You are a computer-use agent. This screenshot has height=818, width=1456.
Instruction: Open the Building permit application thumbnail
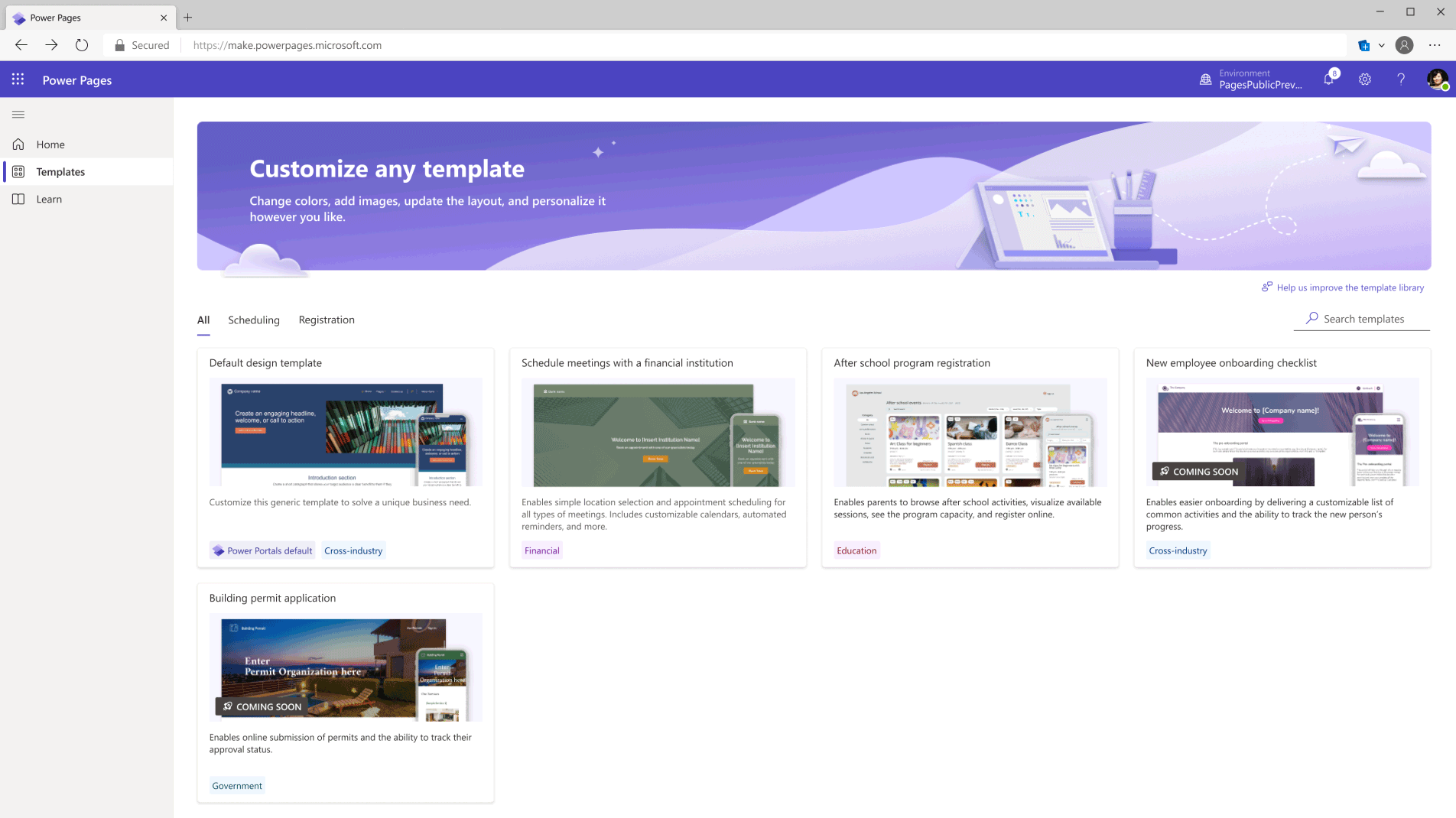click(346, 667)
